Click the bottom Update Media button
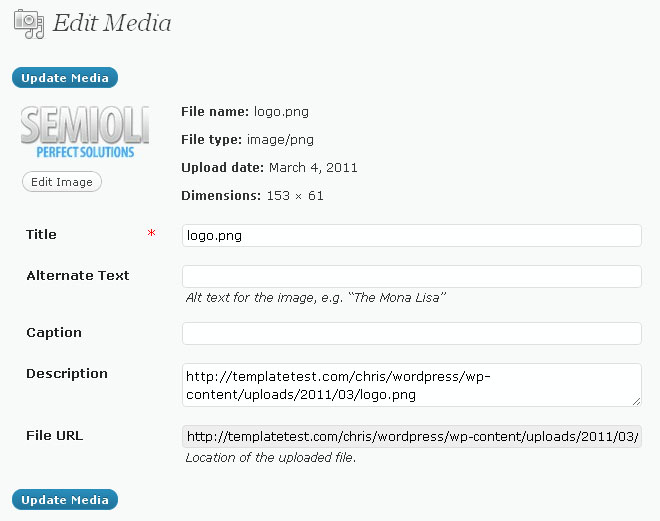Image resolution: width=660 pixels, height=521 pixels. click(x=65, y=499)
